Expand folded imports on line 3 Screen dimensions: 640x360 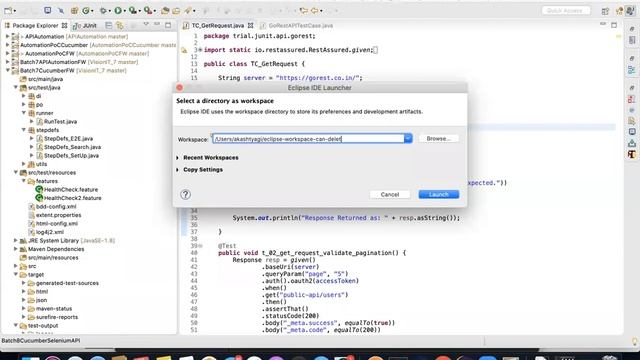coord(200,50)
